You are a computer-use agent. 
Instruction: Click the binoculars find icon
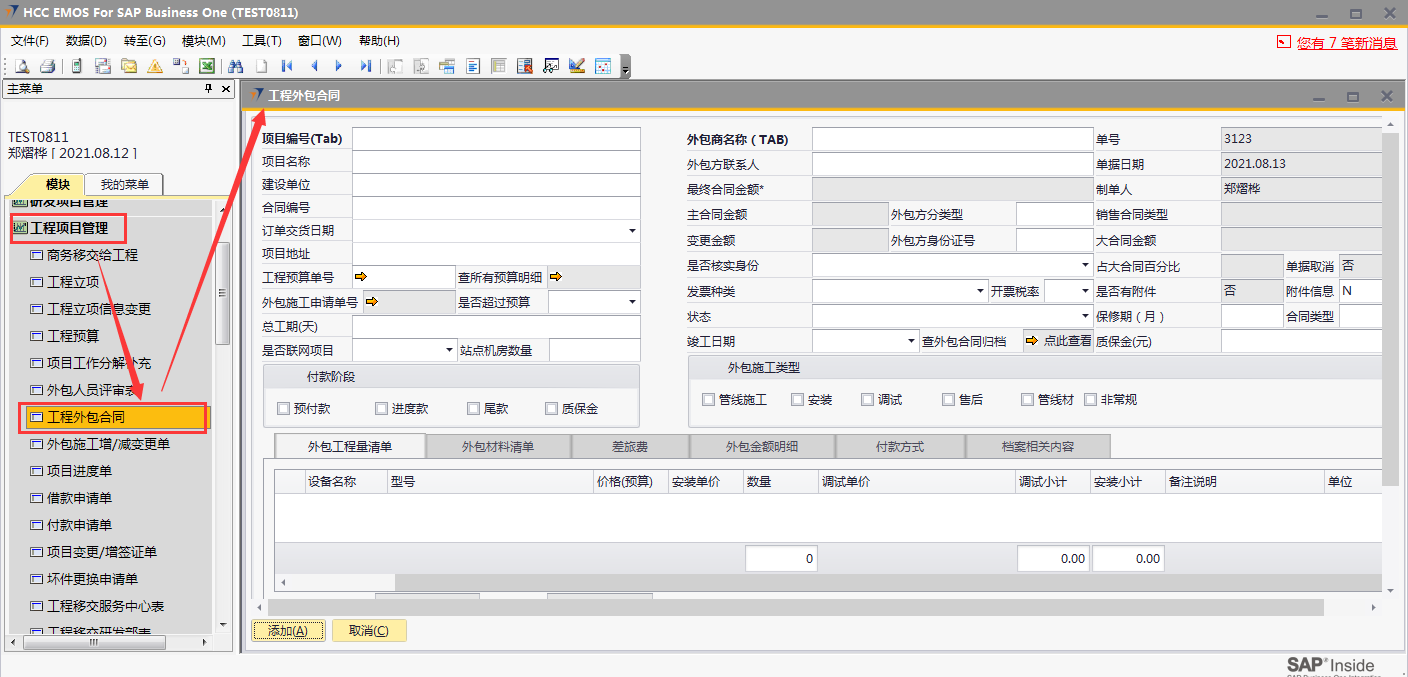click(236, 66)
